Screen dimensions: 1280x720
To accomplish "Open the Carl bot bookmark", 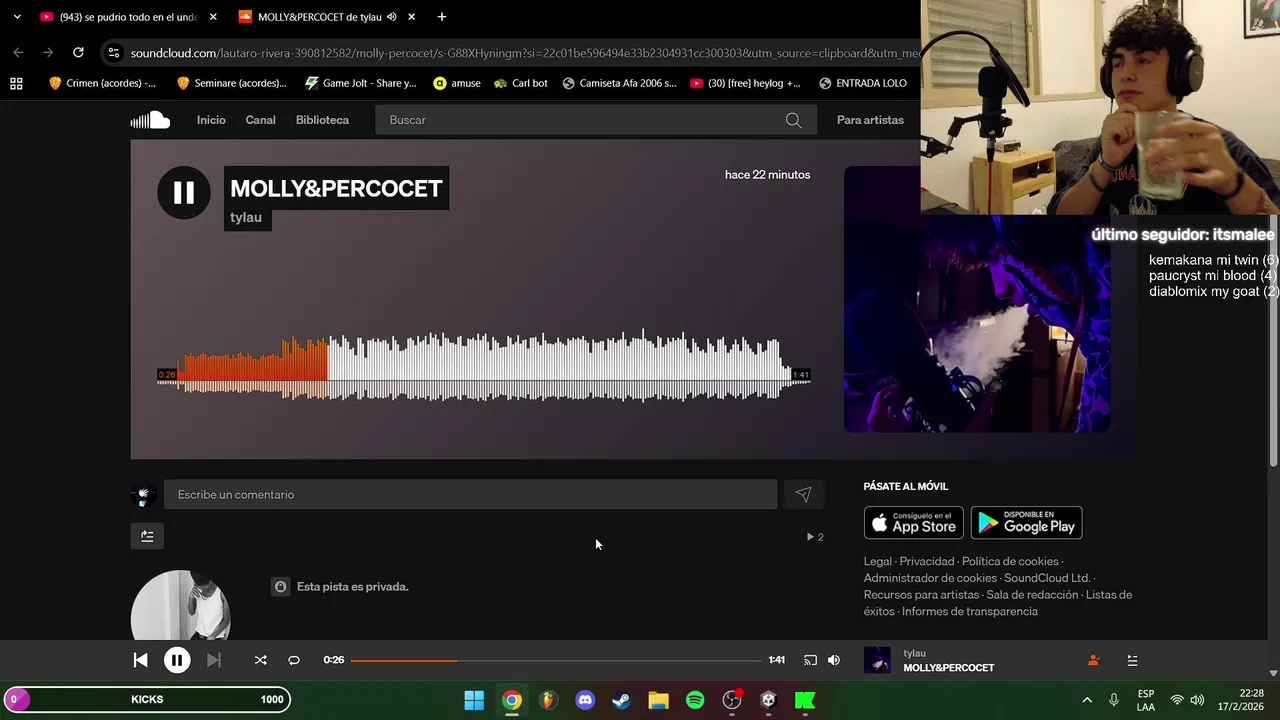I will click(x=521, y=83).
